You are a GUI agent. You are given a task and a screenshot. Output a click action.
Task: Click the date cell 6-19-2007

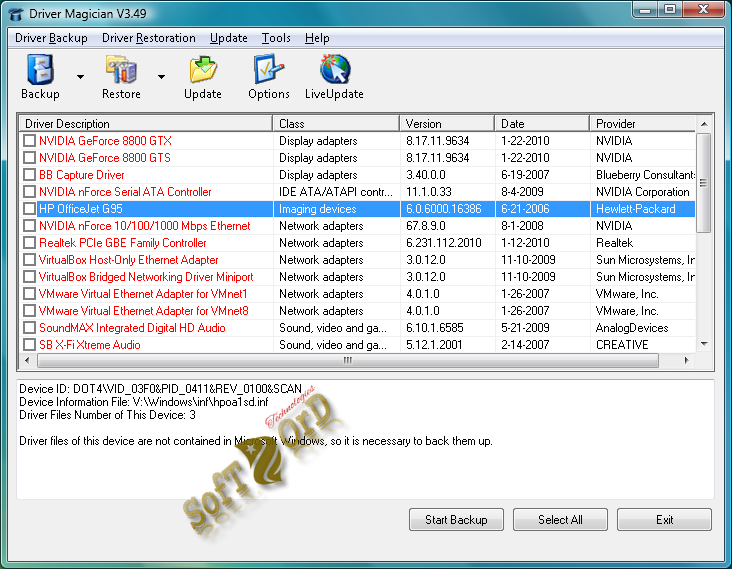coord(525,175)
